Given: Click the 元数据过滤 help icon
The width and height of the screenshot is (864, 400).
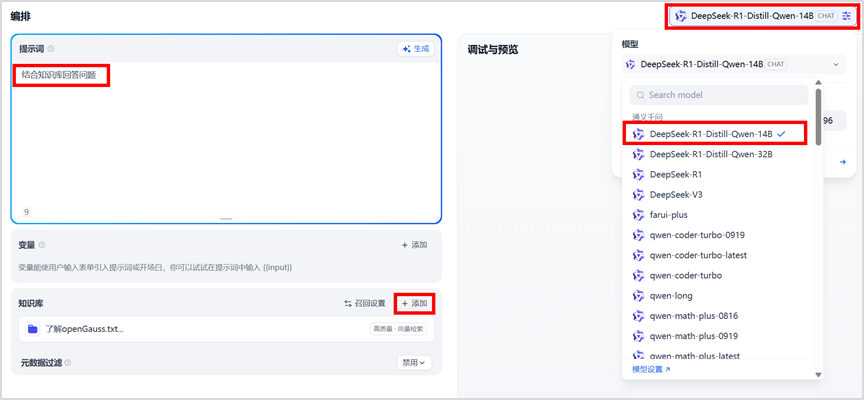Looking at the screenshot, I should (68, 363).
